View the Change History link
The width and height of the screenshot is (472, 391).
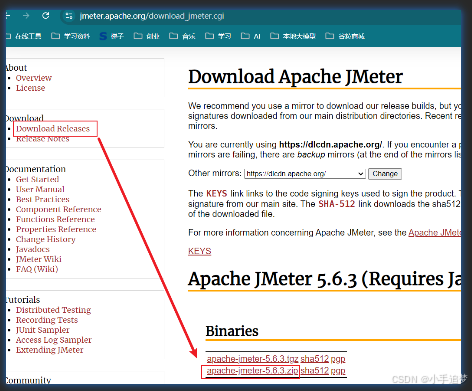point(45,239)
